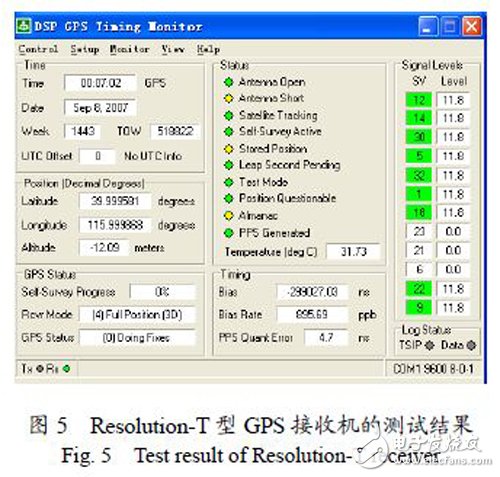Open the Control menu
The width and height of the screenshot is (500, 477).
(38, 49)
